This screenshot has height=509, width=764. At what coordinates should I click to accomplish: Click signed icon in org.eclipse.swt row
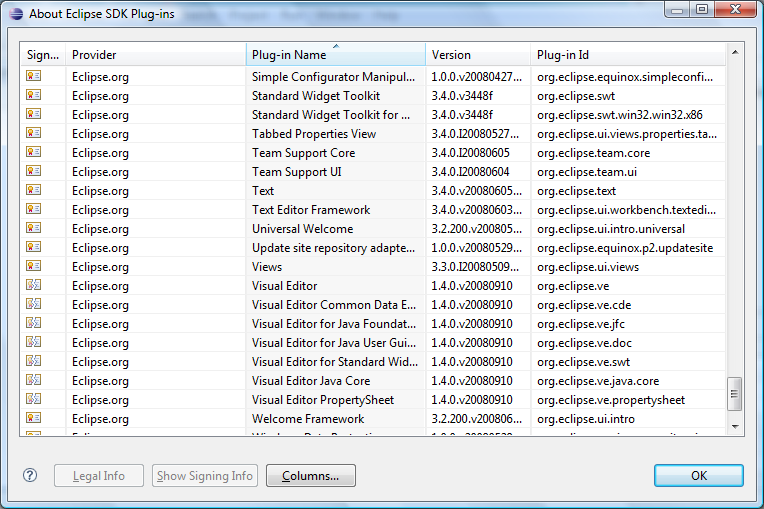pyautogui.click(x=34, y=95)
